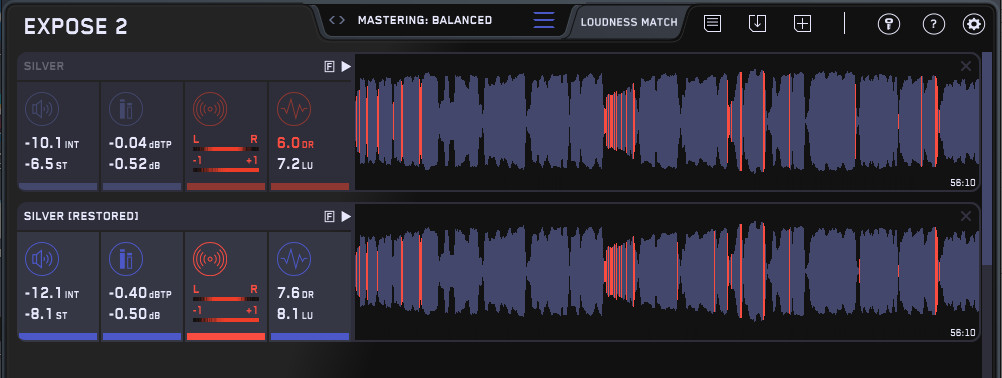Image resolution: width=1002 pixels, height=378 pixels.
Task: Play the Silver track
Action: 346,66
